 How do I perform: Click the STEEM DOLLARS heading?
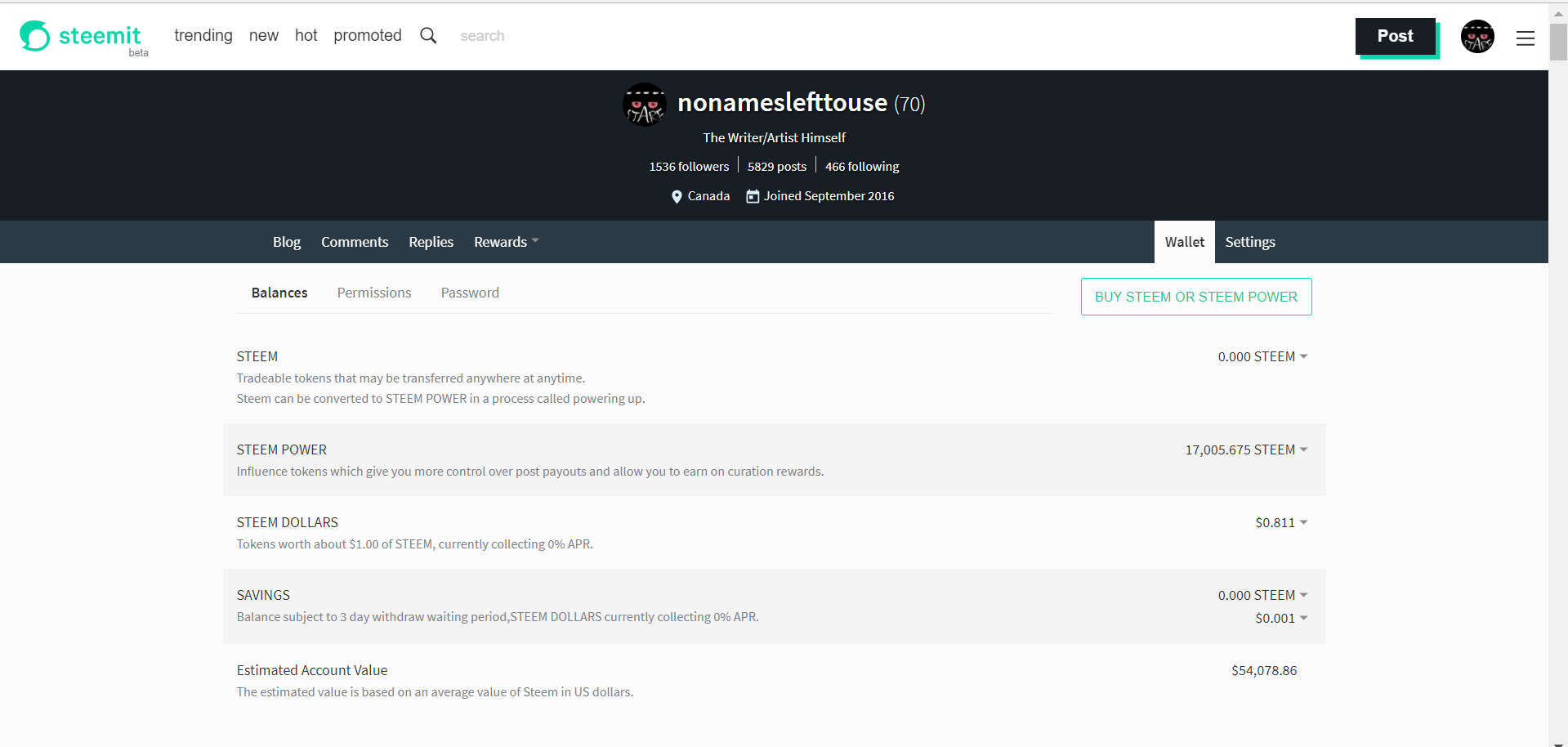tap(288, 522)
